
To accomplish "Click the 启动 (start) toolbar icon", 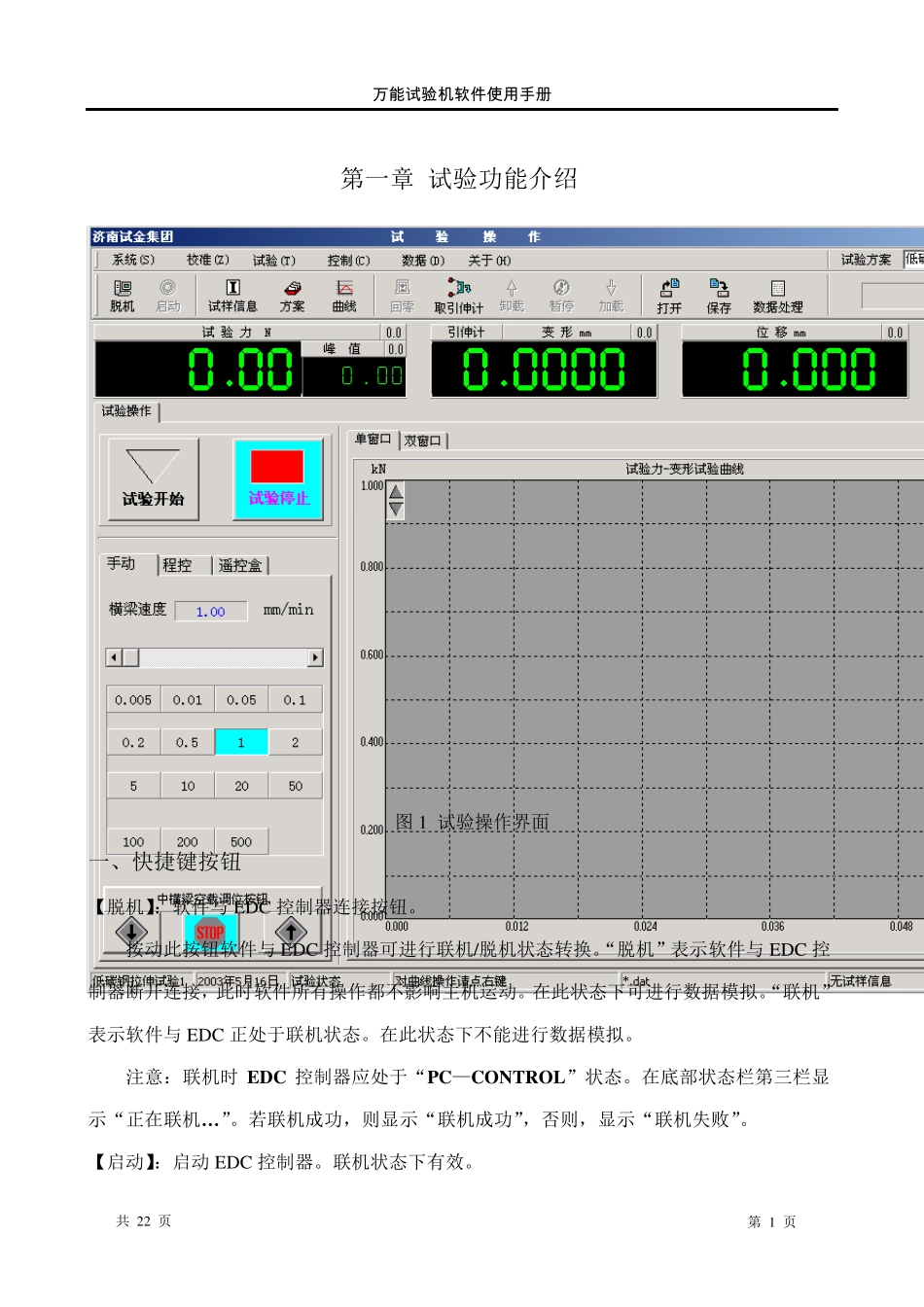I will tap(168, 296).
